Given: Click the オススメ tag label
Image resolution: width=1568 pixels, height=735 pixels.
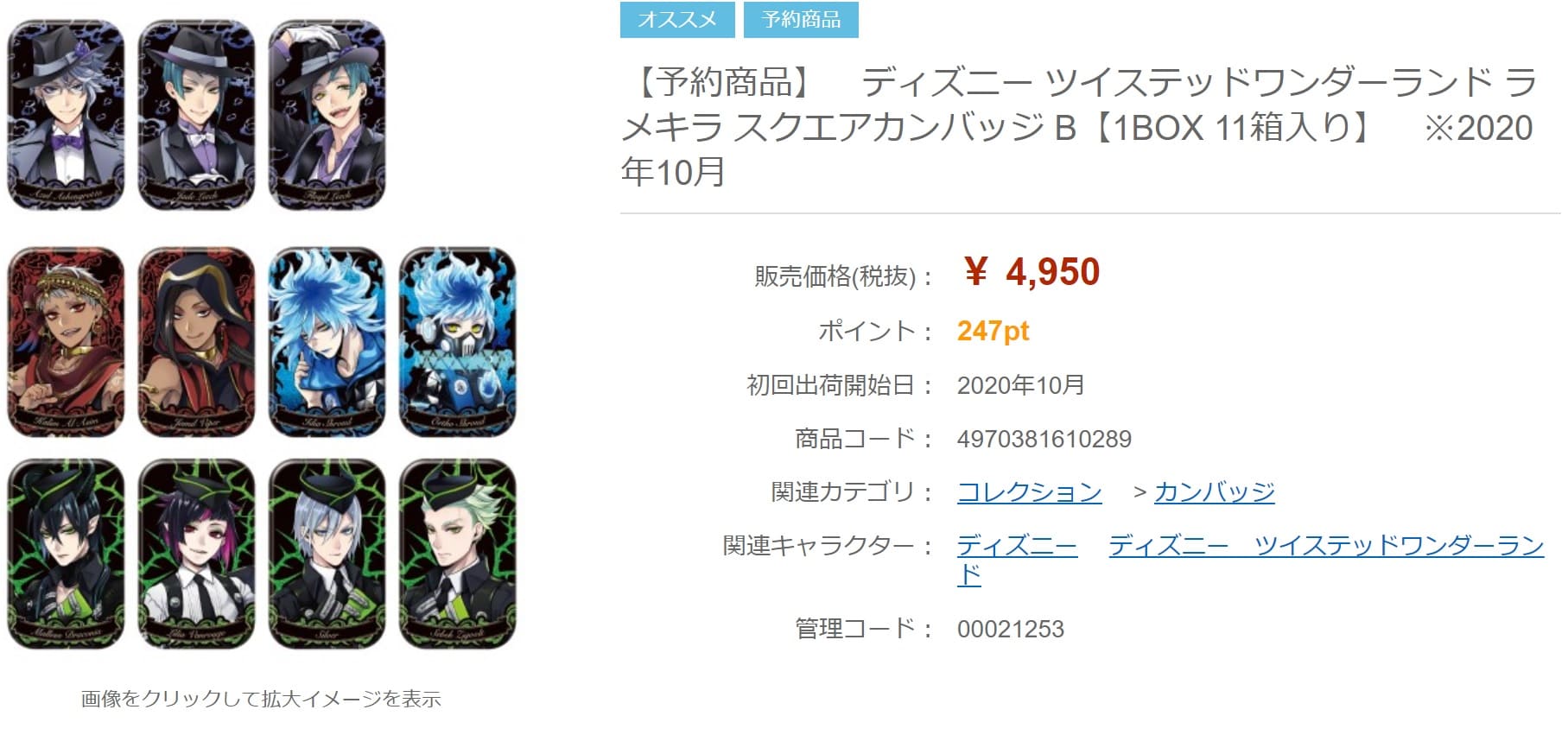Looking at the screenshot, I should (677, 20).
